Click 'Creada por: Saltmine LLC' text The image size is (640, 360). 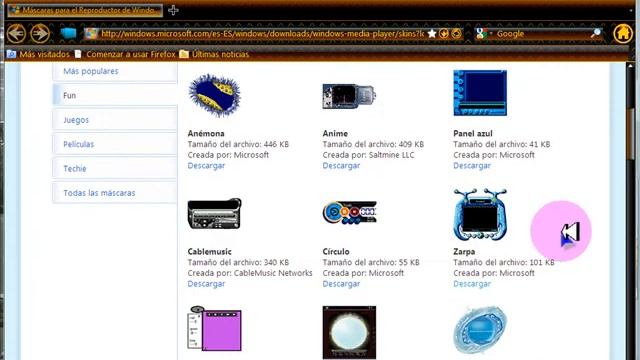click(368, 155)
